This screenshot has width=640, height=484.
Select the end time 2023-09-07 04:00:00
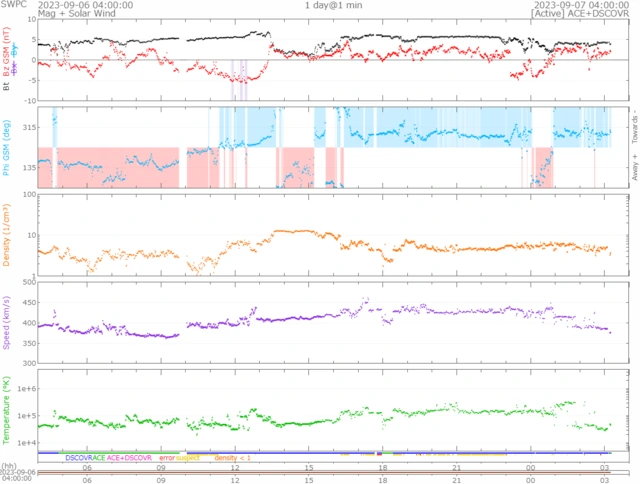pyautogui.click(x=581, y=5)
